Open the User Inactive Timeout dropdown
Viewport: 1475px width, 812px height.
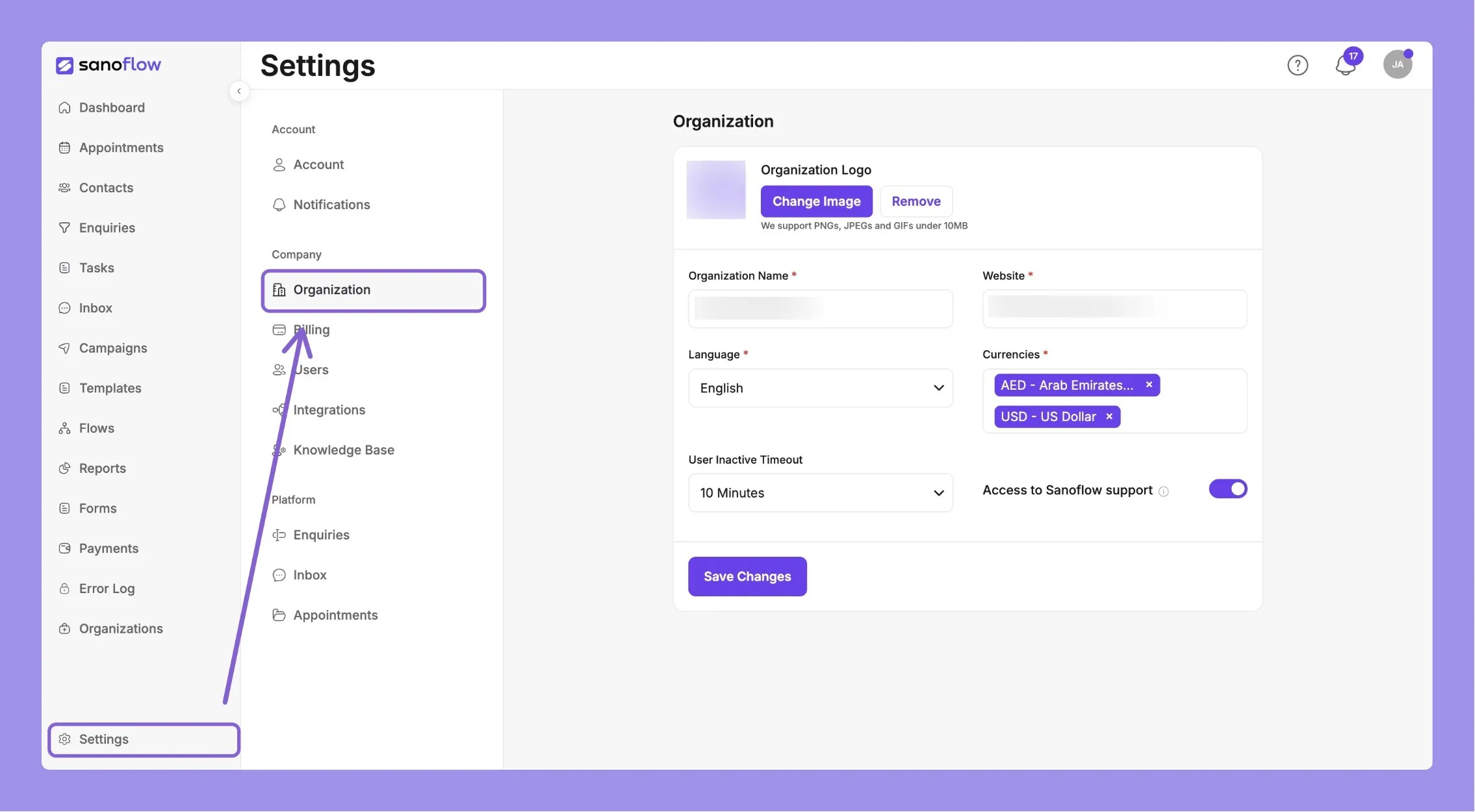821,493
